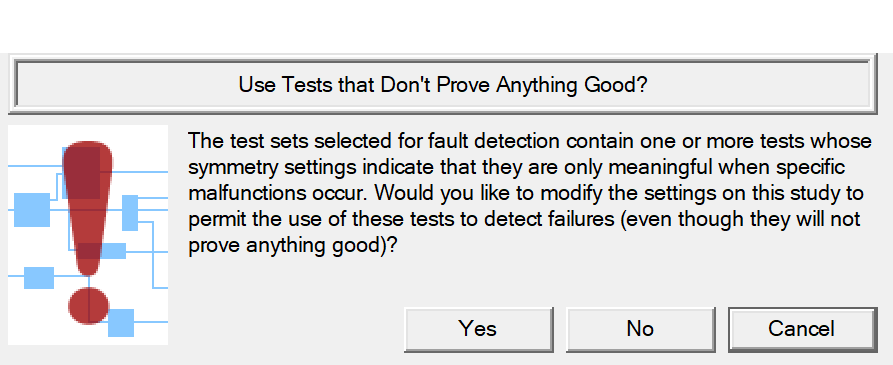Select the large blue square in the diagram

pyautogui.click(x=32, y=210)
